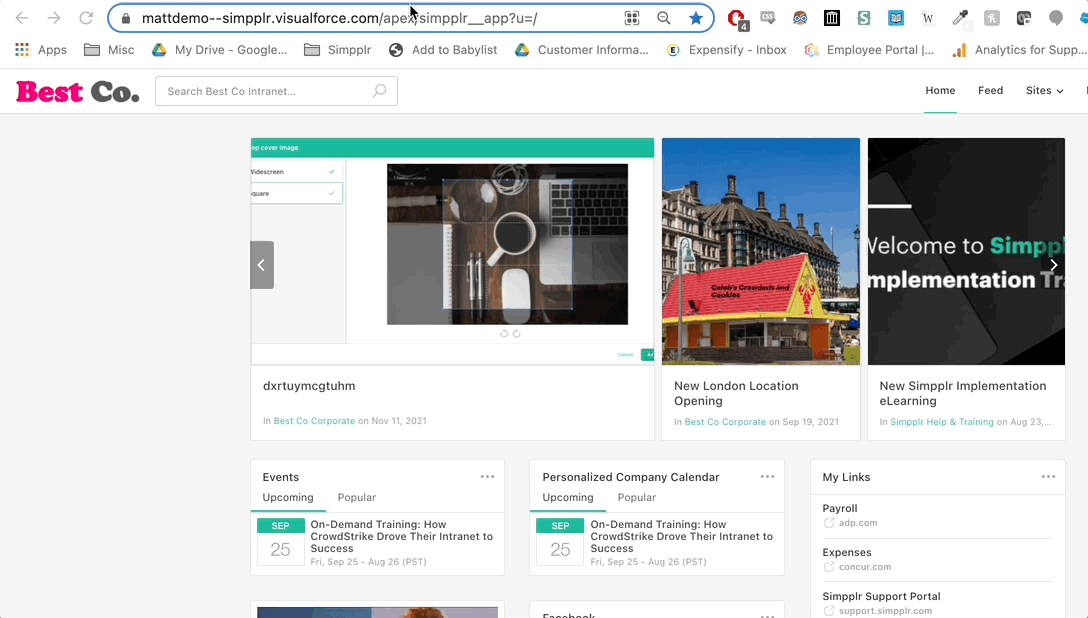Open the teal S extension icon
The height and width of the screenshot is (618, 1088).
(x=864, y=18)
